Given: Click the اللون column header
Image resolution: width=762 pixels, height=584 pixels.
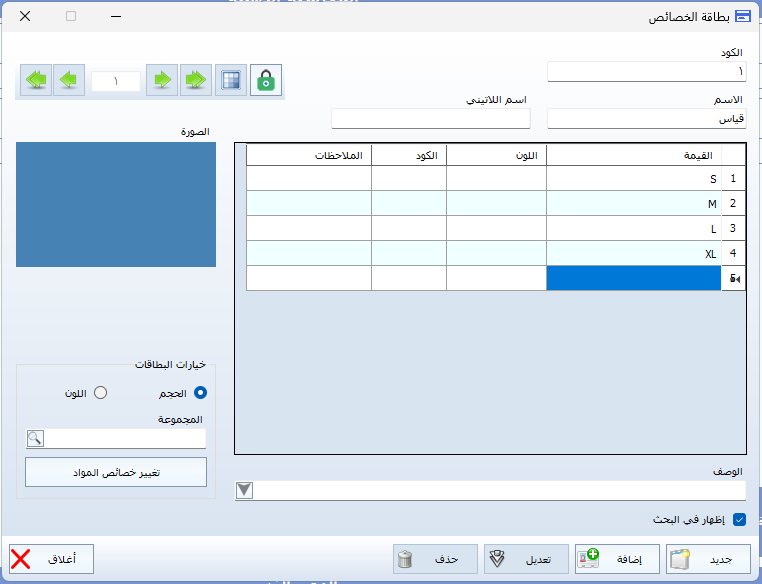Looking at the screenshot, I should click(497, 155).
